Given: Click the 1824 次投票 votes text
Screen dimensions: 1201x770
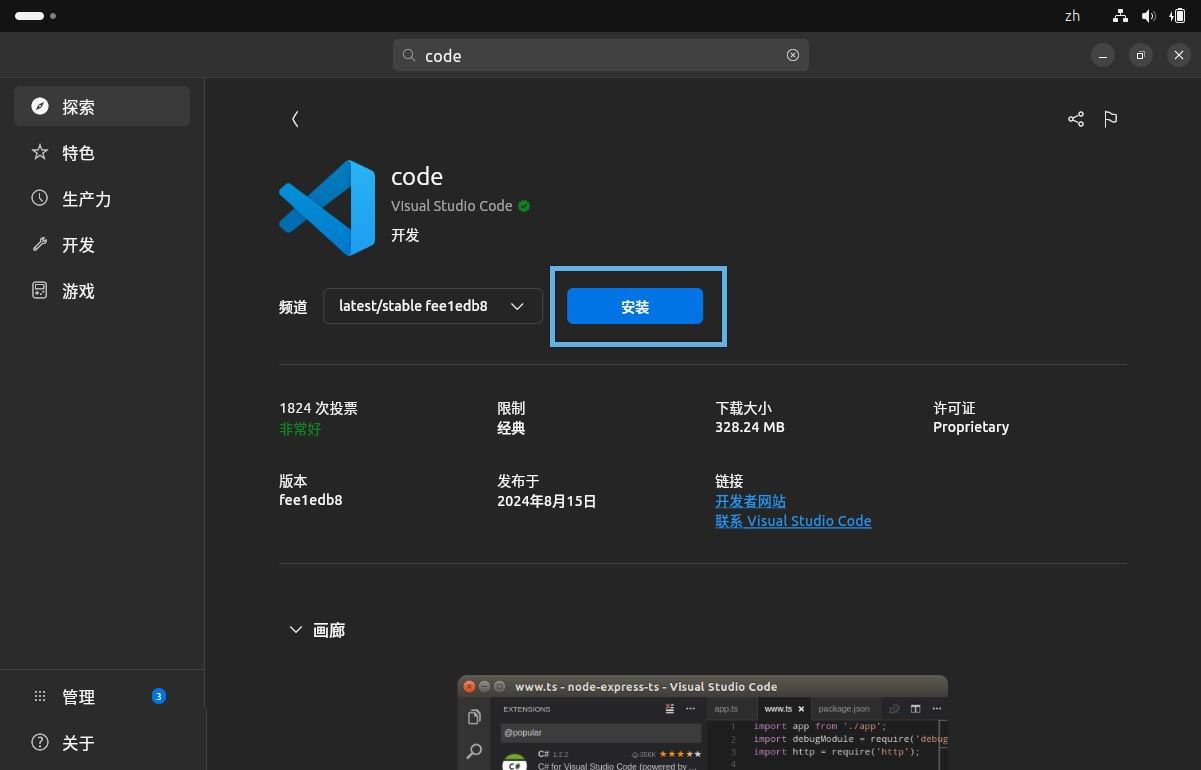Looking at the screenshot, I should (318, 408).
